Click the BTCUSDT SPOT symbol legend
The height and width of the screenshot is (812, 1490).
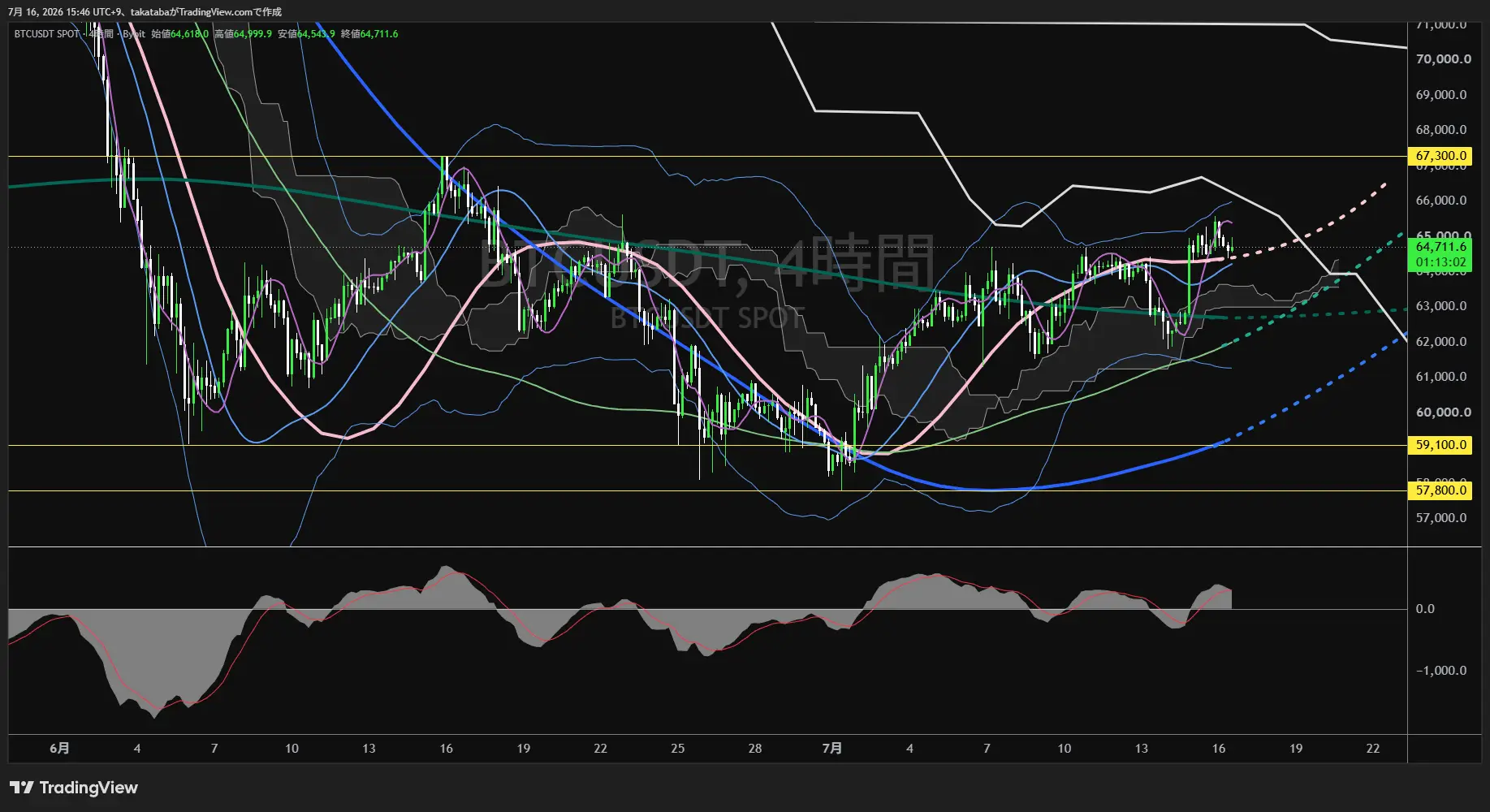pos(46,34)
